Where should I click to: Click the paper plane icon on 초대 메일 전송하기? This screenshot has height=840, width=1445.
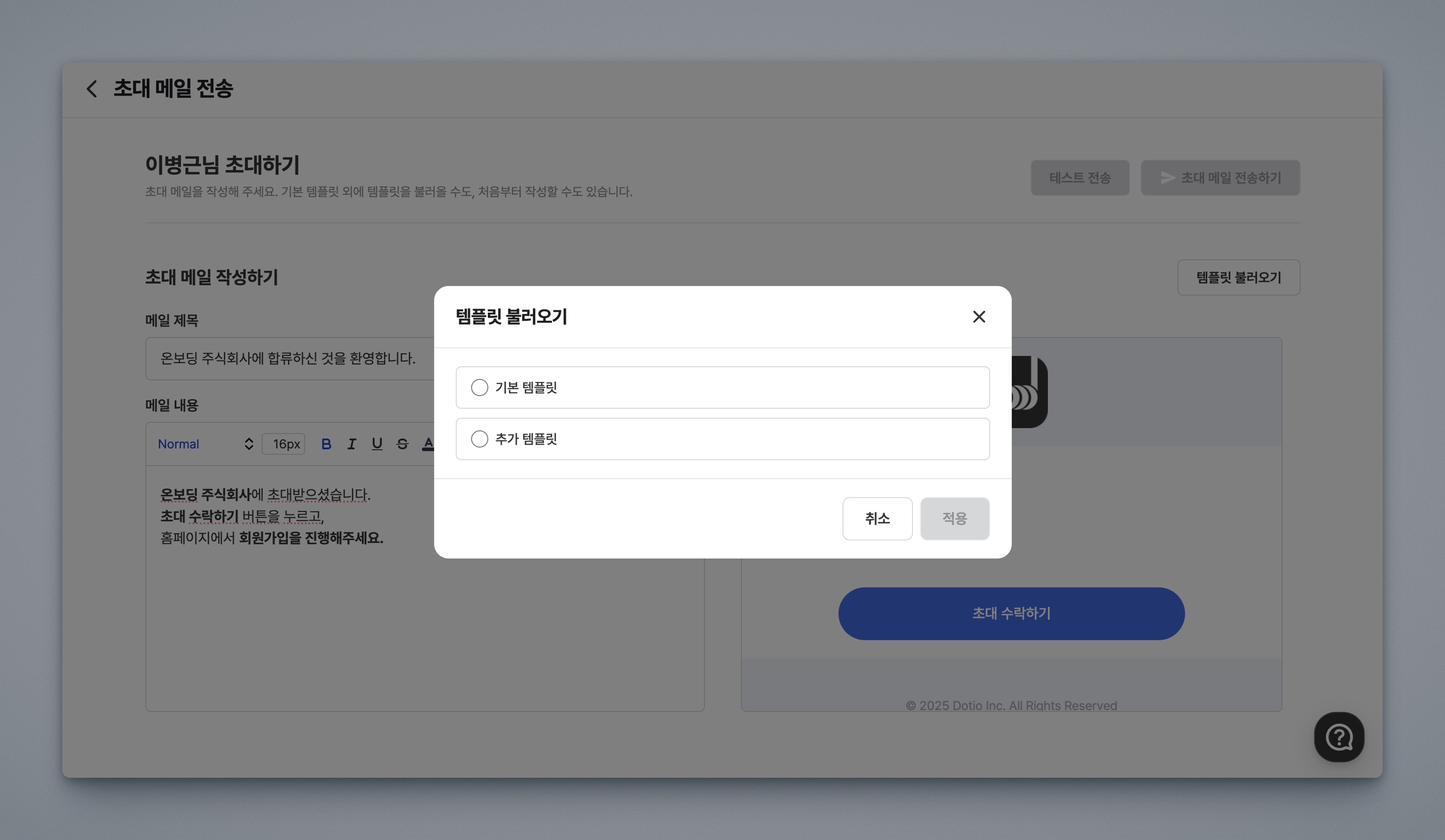[1167, 178]
